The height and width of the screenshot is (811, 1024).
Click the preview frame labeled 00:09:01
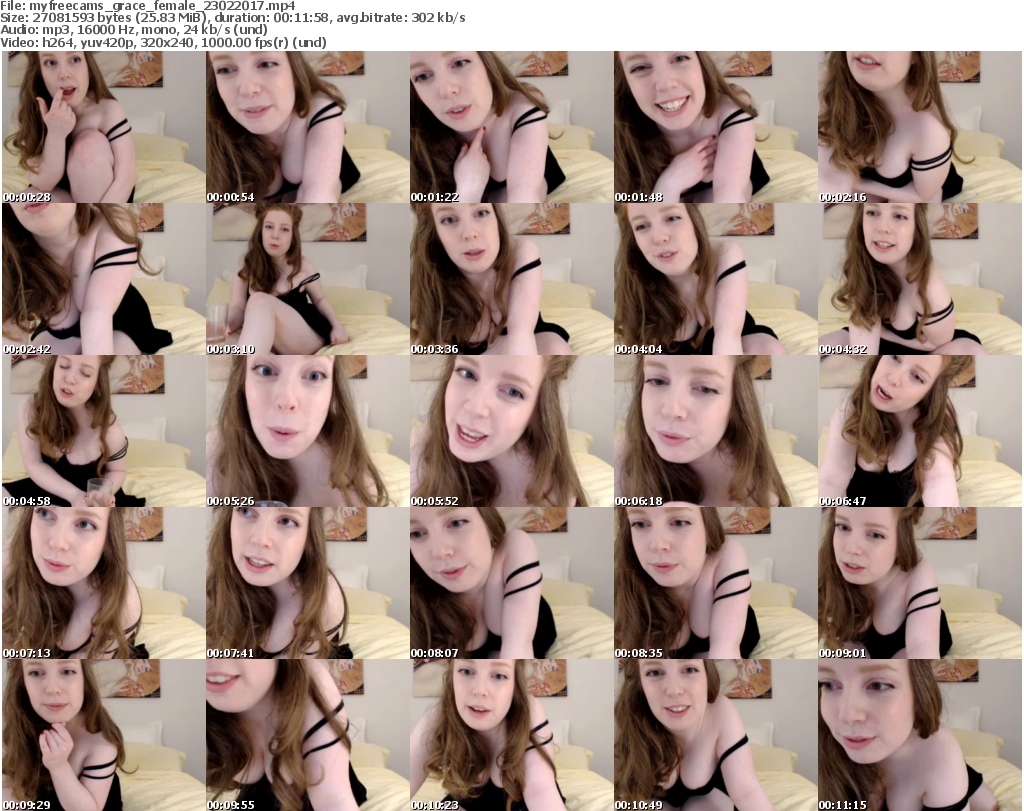920,583
